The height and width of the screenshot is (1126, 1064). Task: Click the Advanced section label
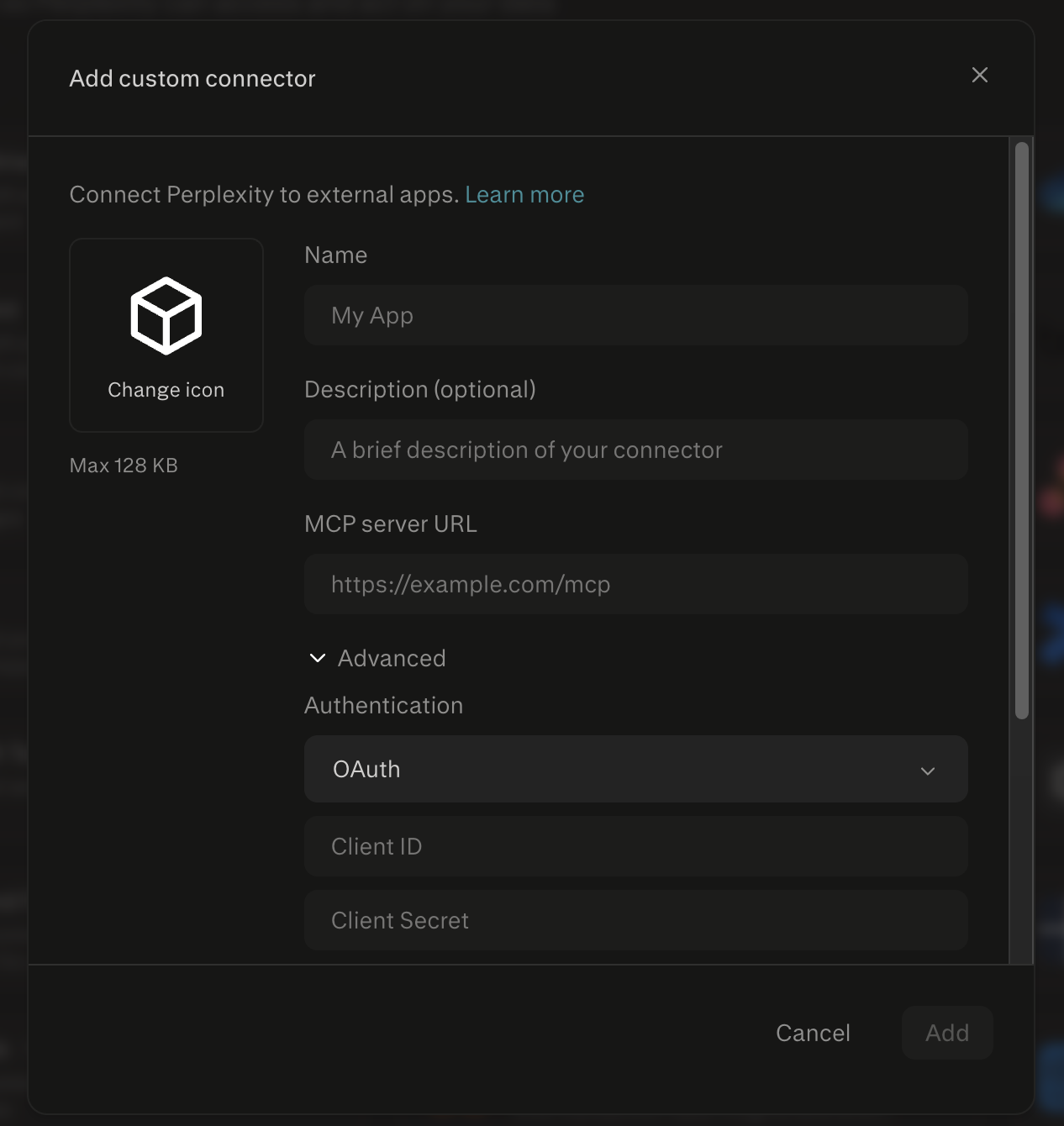coord(392,658)
